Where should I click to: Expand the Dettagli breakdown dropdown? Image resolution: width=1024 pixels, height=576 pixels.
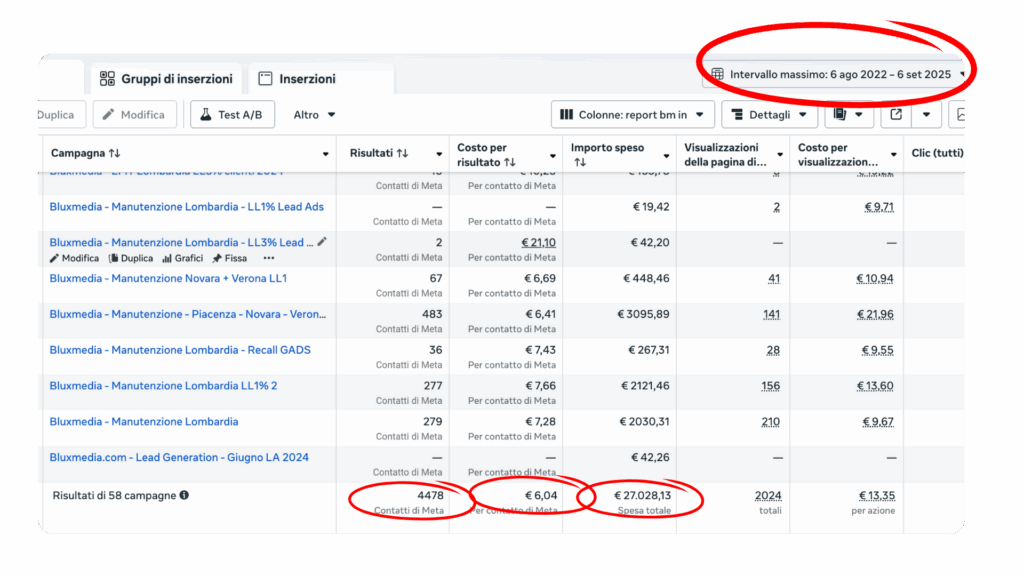click(768, 115)
